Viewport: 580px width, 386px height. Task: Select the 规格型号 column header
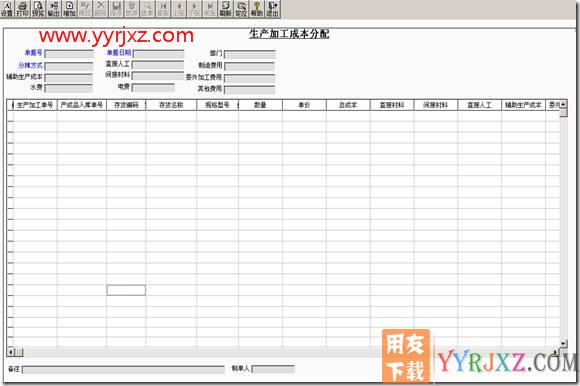[x=218, y=105]
